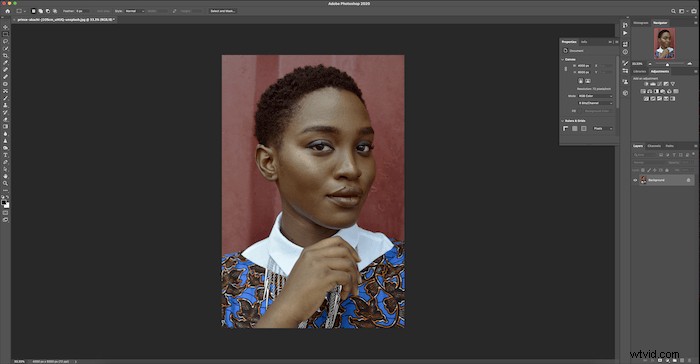Image resolution: width=700 pixels, height=364 pixels.
Task: Click the Home icon in options bar
Action: (7, 11)
